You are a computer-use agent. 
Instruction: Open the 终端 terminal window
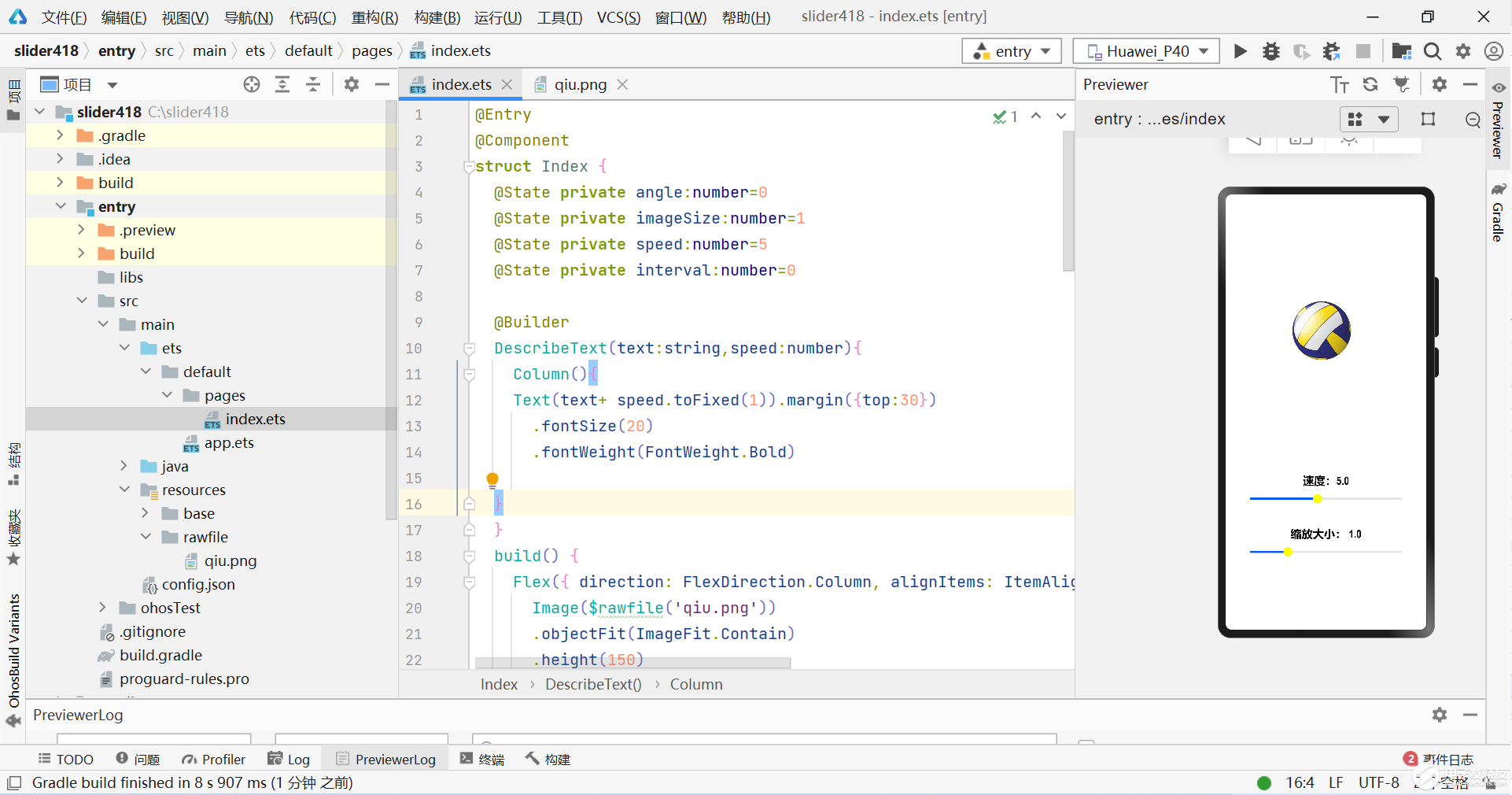[482, 759]
